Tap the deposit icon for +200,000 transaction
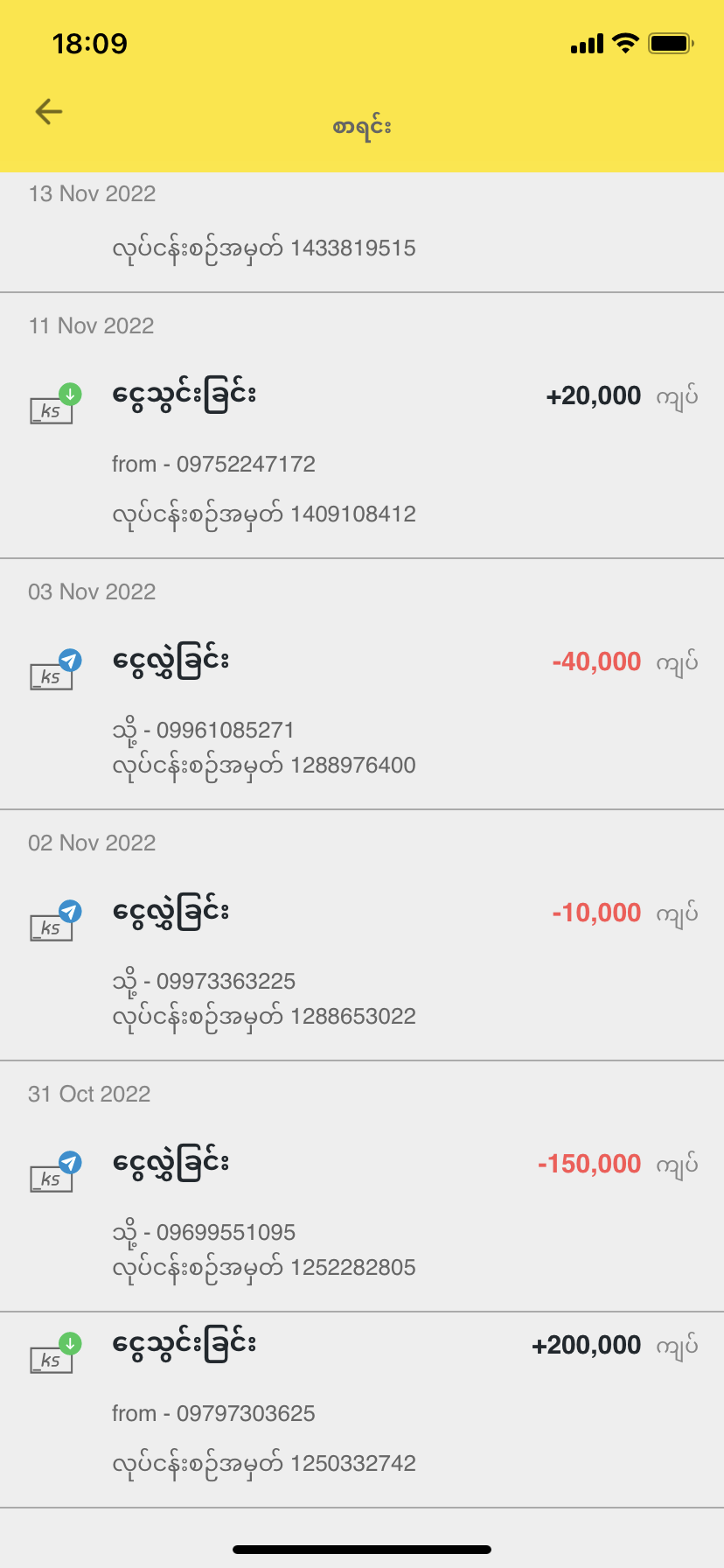The height and width of the screenshot is (1568, 724). coord(54,1354)
